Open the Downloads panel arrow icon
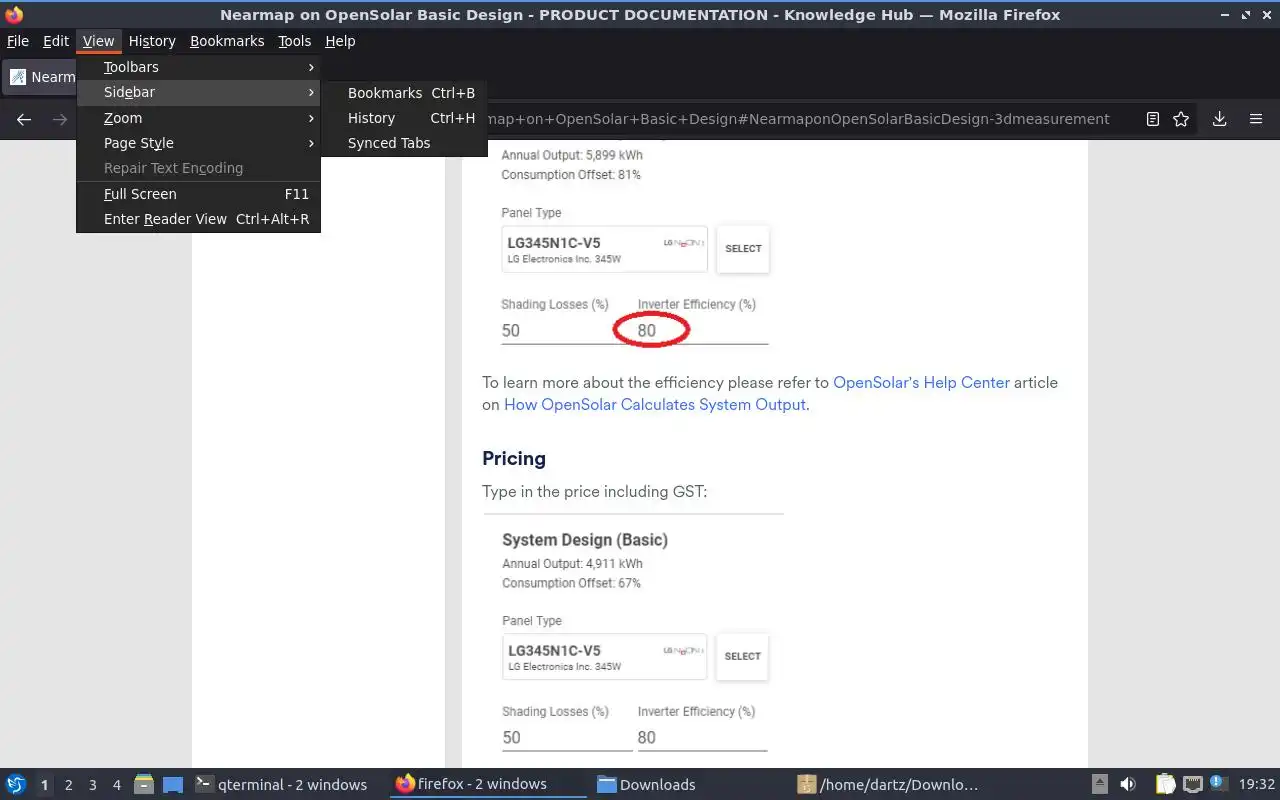1280x800 pixels. [x=1219, y=119]
